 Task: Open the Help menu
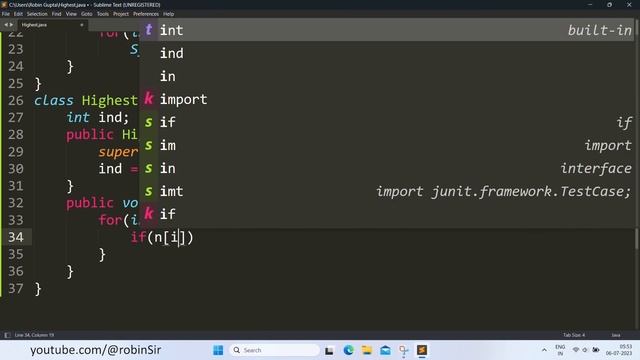[x=169, y=14]
